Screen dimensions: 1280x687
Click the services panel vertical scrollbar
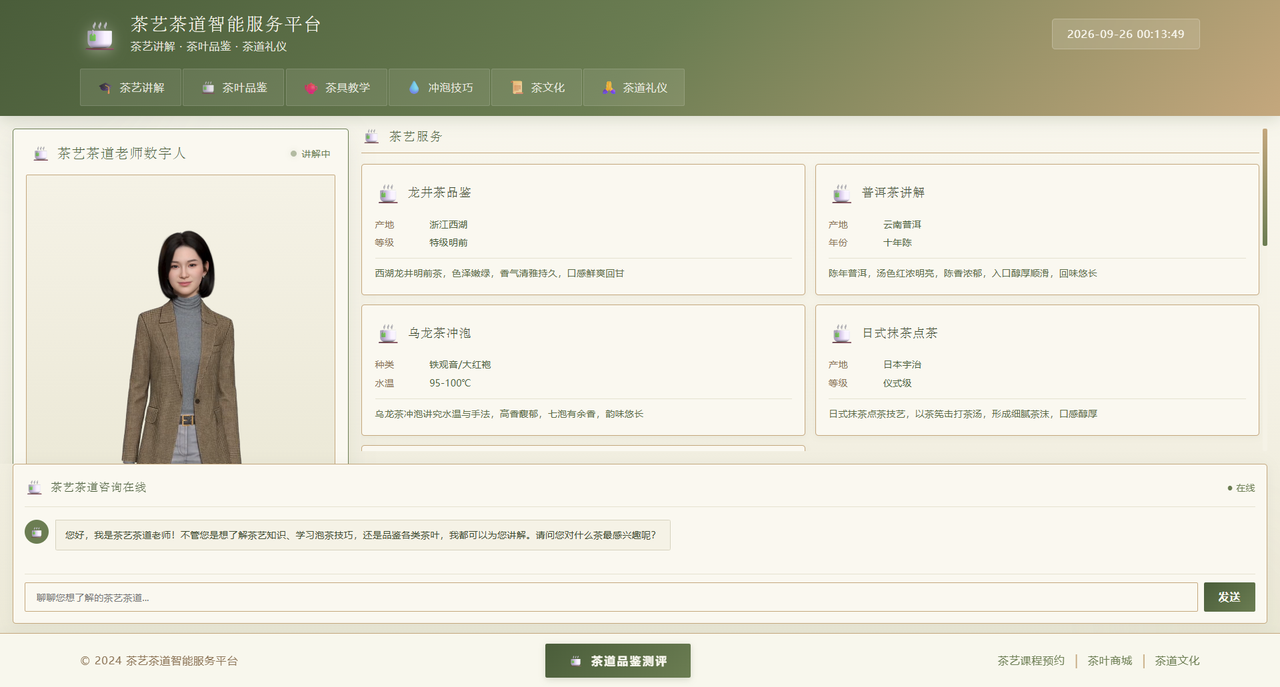pyautogui.click(x=1264, y=188)
